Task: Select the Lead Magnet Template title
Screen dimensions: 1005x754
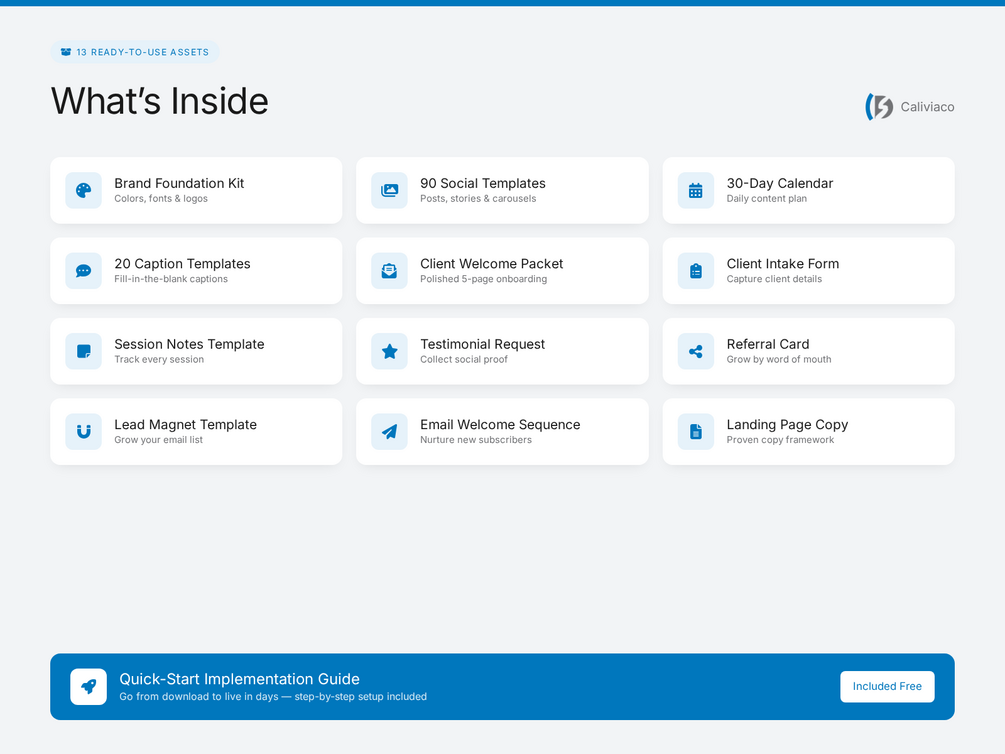Action: point(185,424)
